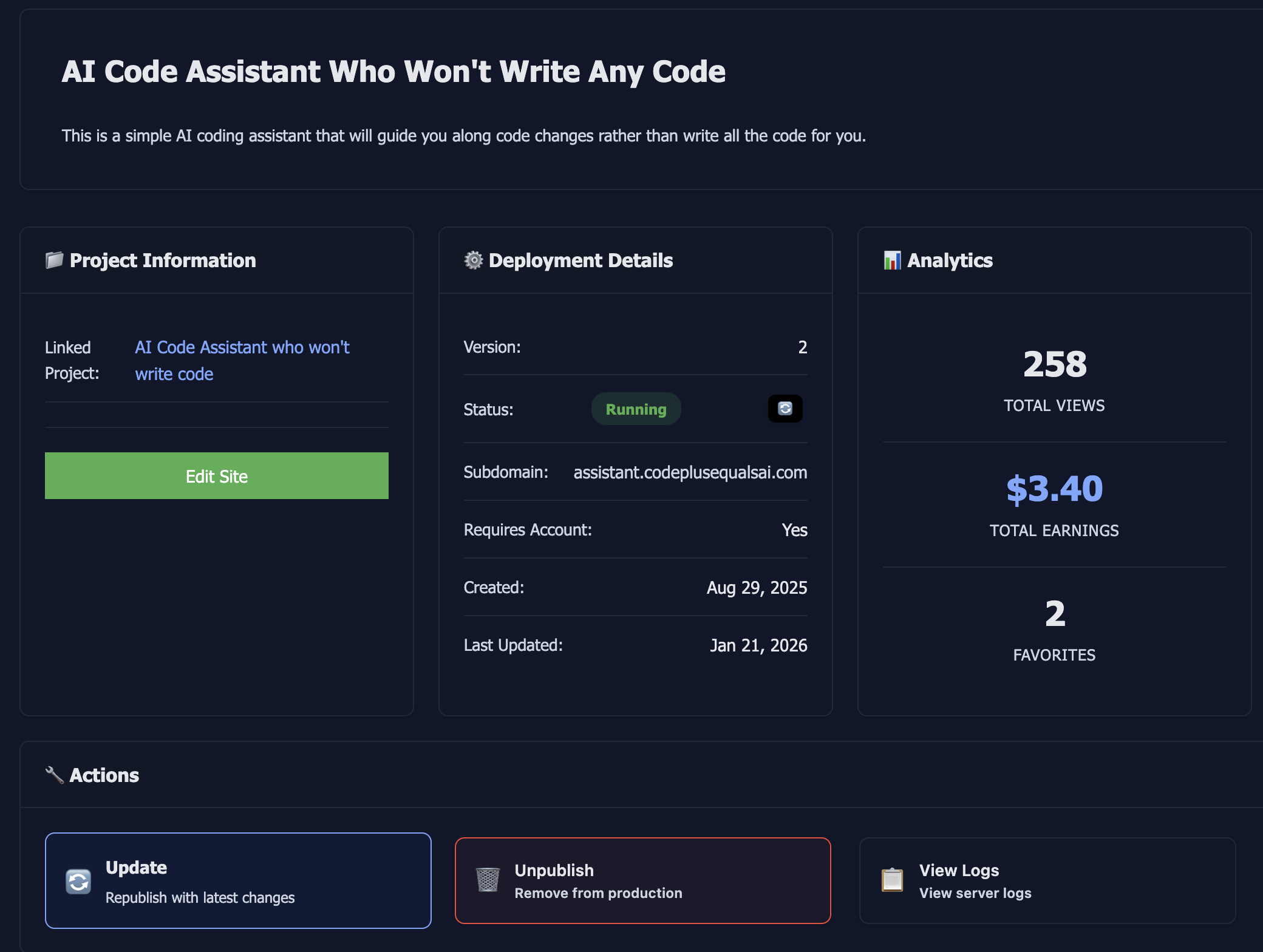Click the 258 total views stat
This screenshot has height=952, width=1263.
tap(1054, 364)
